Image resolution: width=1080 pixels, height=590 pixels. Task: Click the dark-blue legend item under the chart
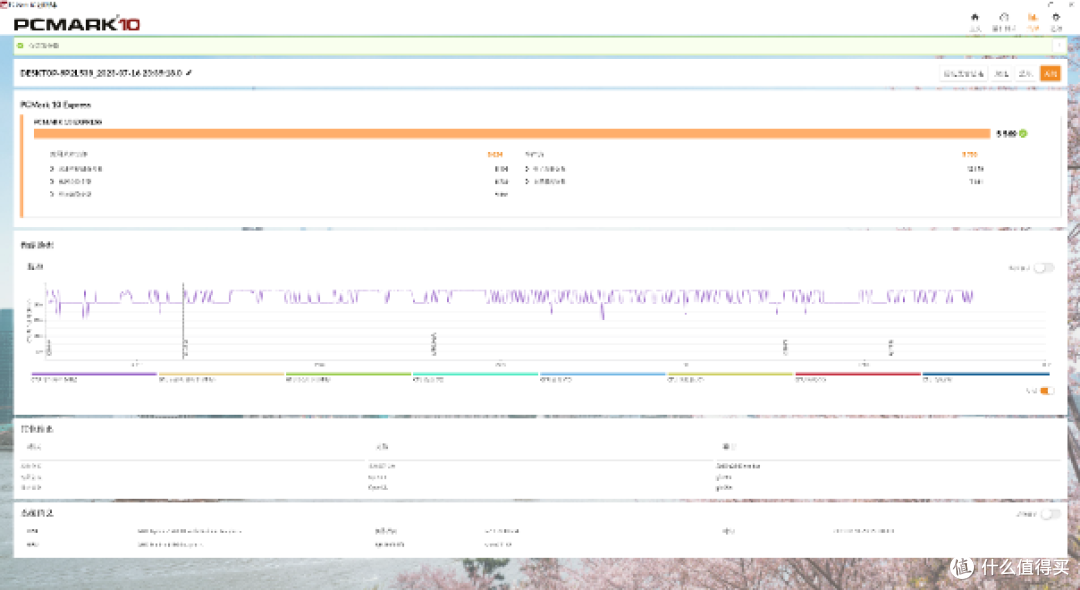click(986, 377)
